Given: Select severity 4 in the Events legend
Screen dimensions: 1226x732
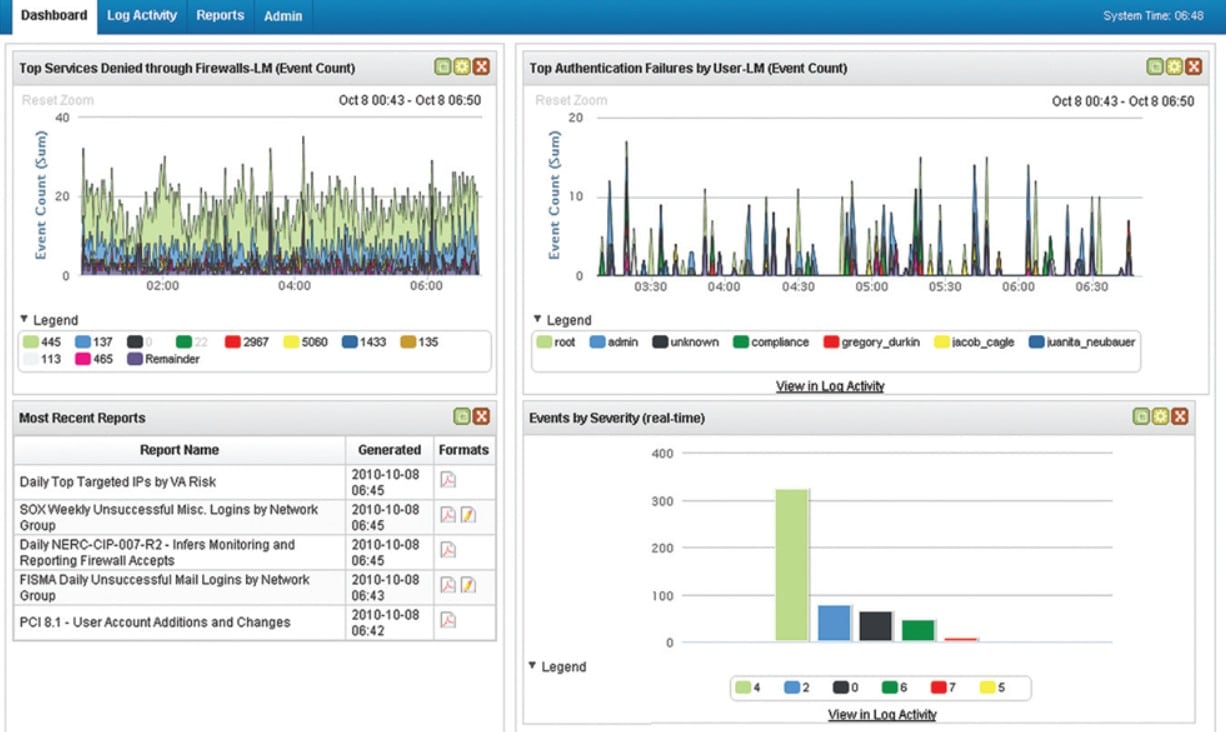Looking at the screenshot, I should pos(748,688).
